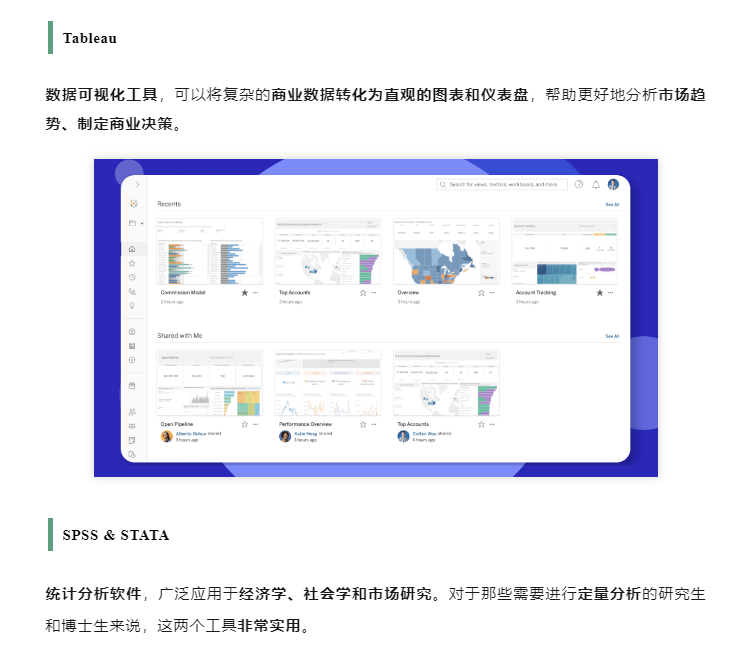This screenshot has height=649, width=750.
Task: Favorite Top Accounts in the Recents row with its star
Action: [x=363, y=293]
